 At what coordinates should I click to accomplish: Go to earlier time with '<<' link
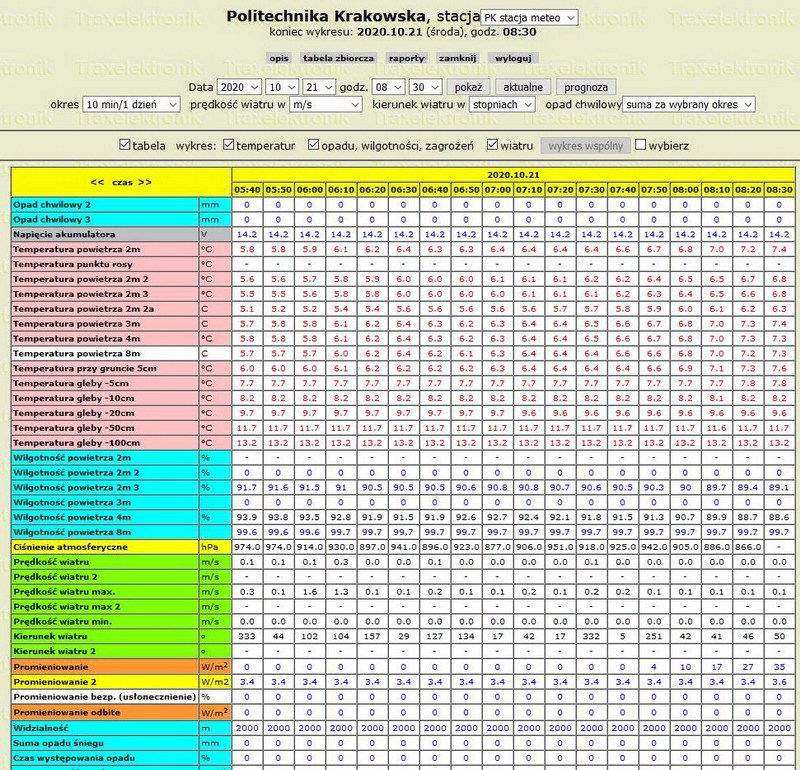(x=97, y=182)
